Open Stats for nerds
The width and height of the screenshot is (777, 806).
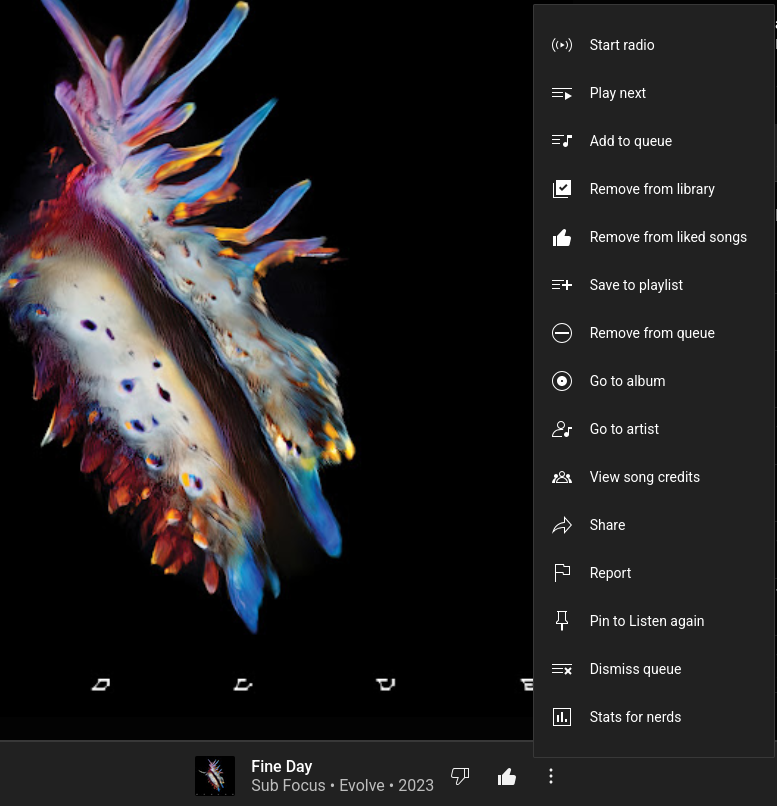click(x=635, y=717)
